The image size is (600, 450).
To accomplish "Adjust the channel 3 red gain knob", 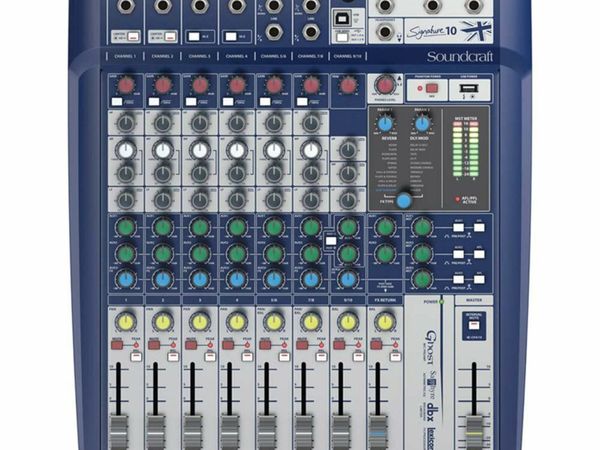I will pyautogui.click(x=200, y=85).
